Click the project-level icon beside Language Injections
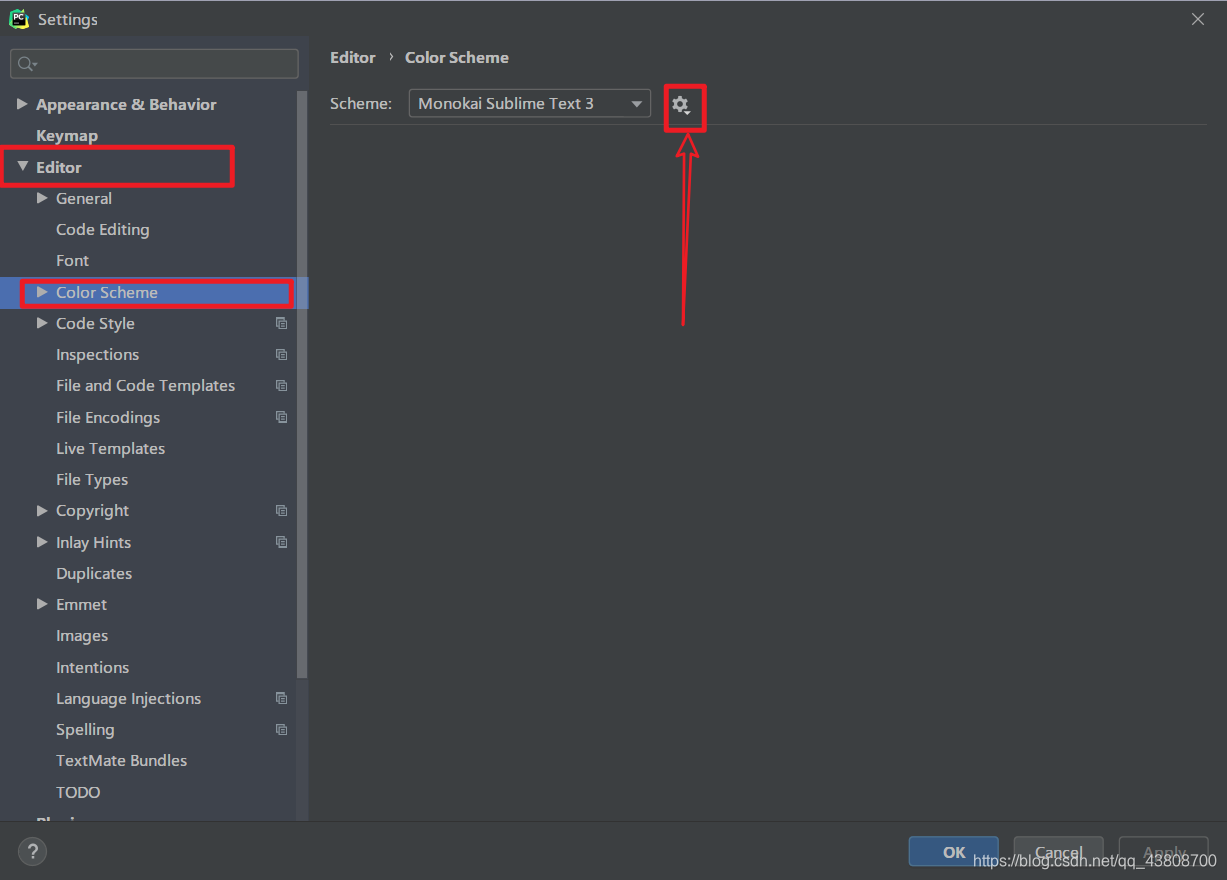This screenshot has width=1227, height=880. coord(282,698)
